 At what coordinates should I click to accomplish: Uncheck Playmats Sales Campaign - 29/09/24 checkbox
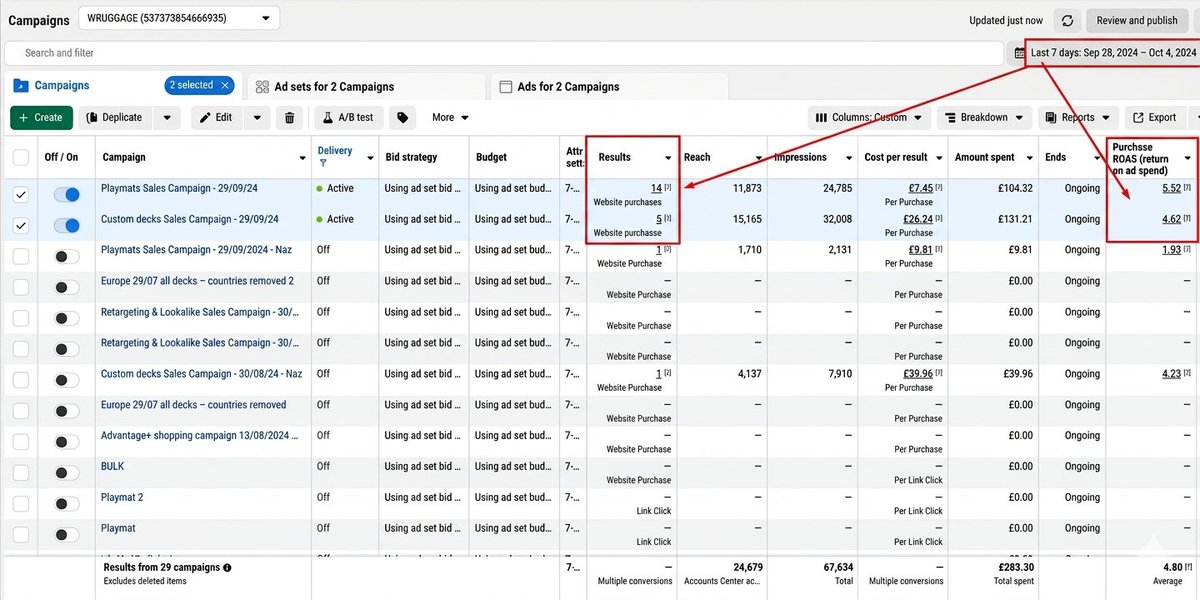[x=21, y=195]
